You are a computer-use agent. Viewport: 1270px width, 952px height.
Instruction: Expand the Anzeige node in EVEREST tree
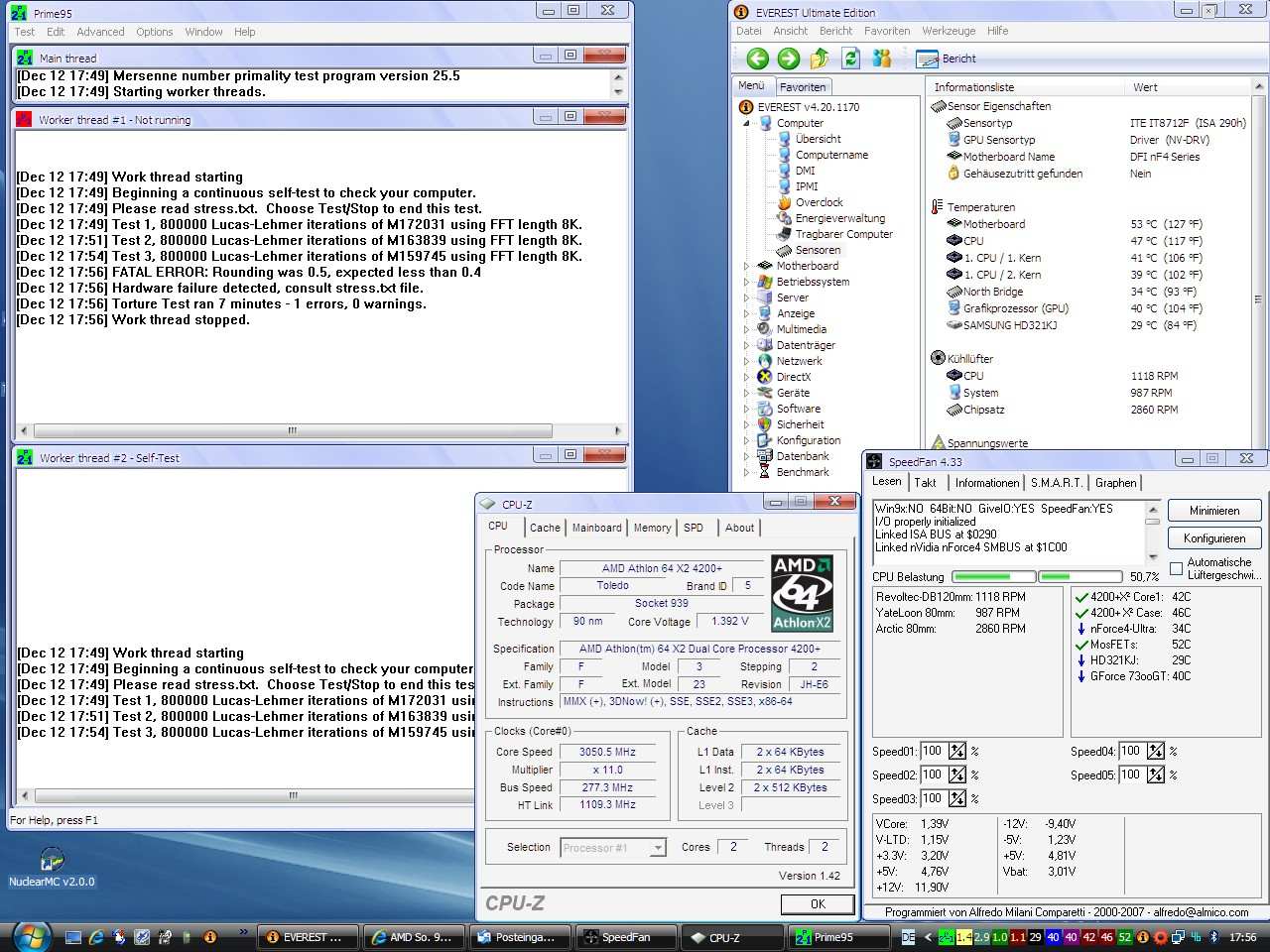746,313
